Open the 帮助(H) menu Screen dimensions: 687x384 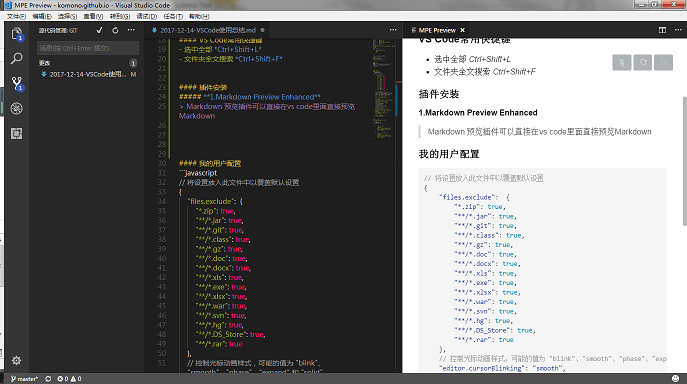pos(199,16)
